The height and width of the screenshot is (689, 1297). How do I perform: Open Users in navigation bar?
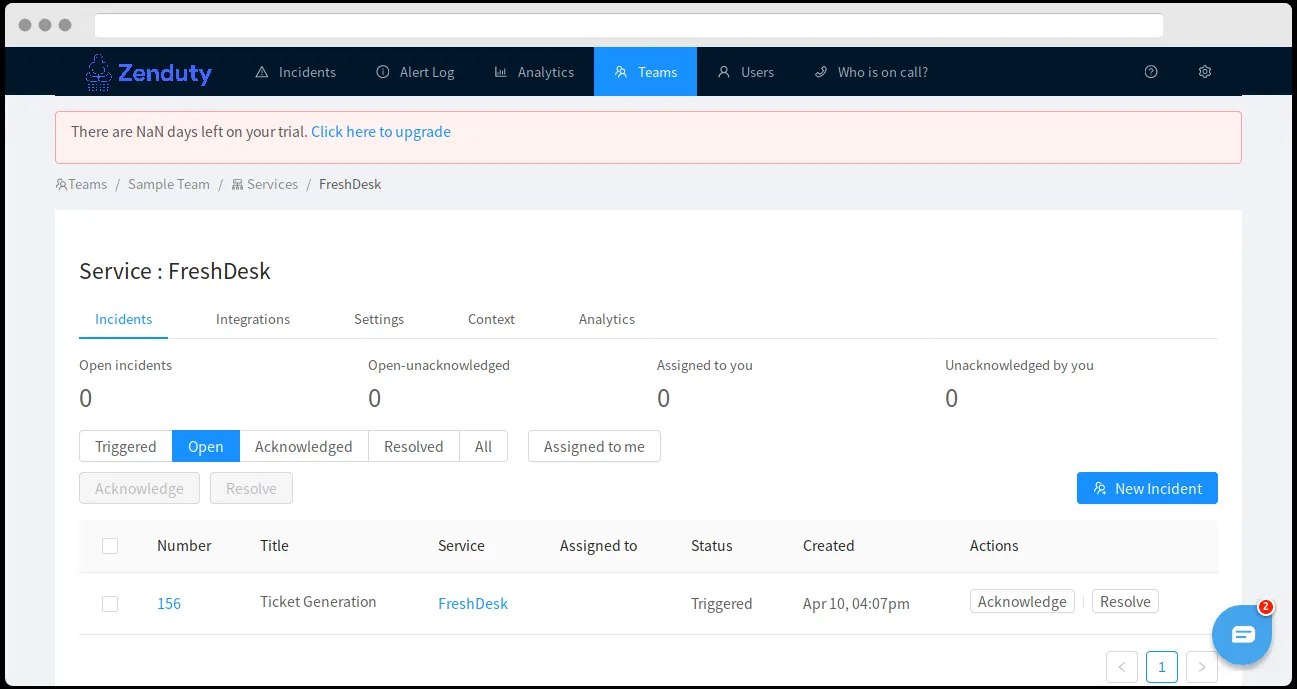click(746, 72)
